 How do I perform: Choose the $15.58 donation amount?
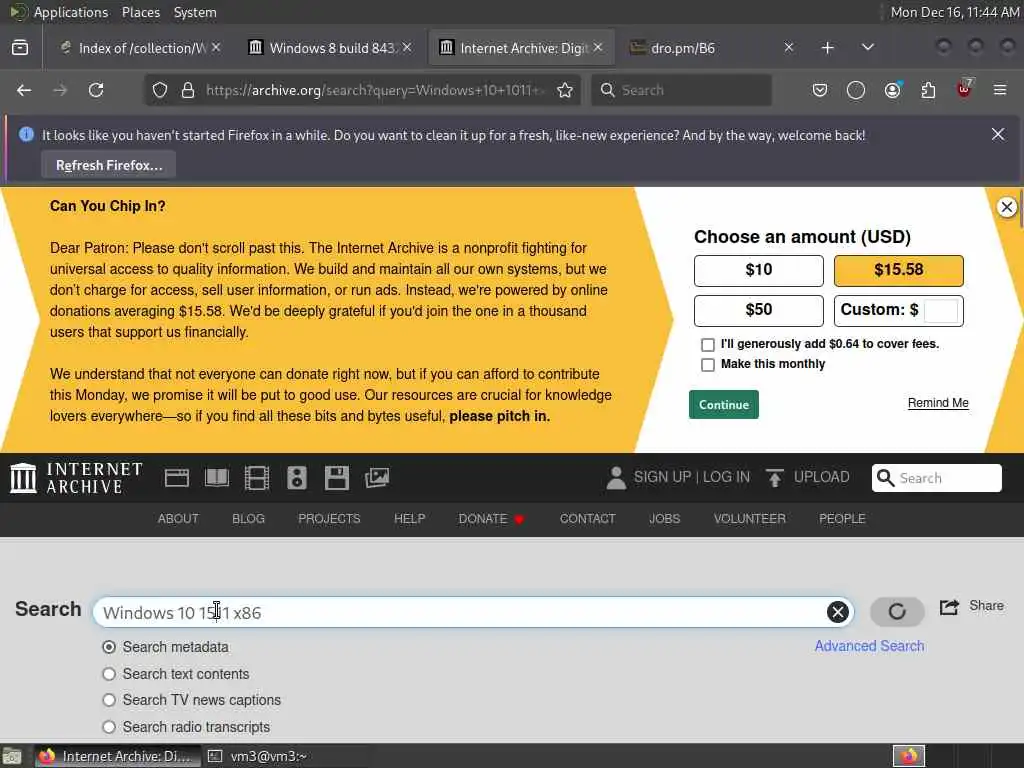point(899,270)
